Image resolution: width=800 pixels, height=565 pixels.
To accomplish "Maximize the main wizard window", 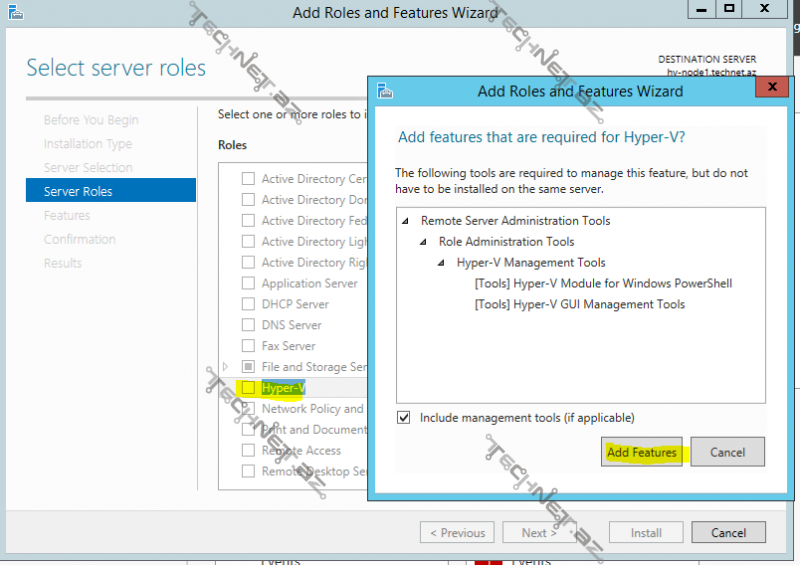I will pos(729,9).
